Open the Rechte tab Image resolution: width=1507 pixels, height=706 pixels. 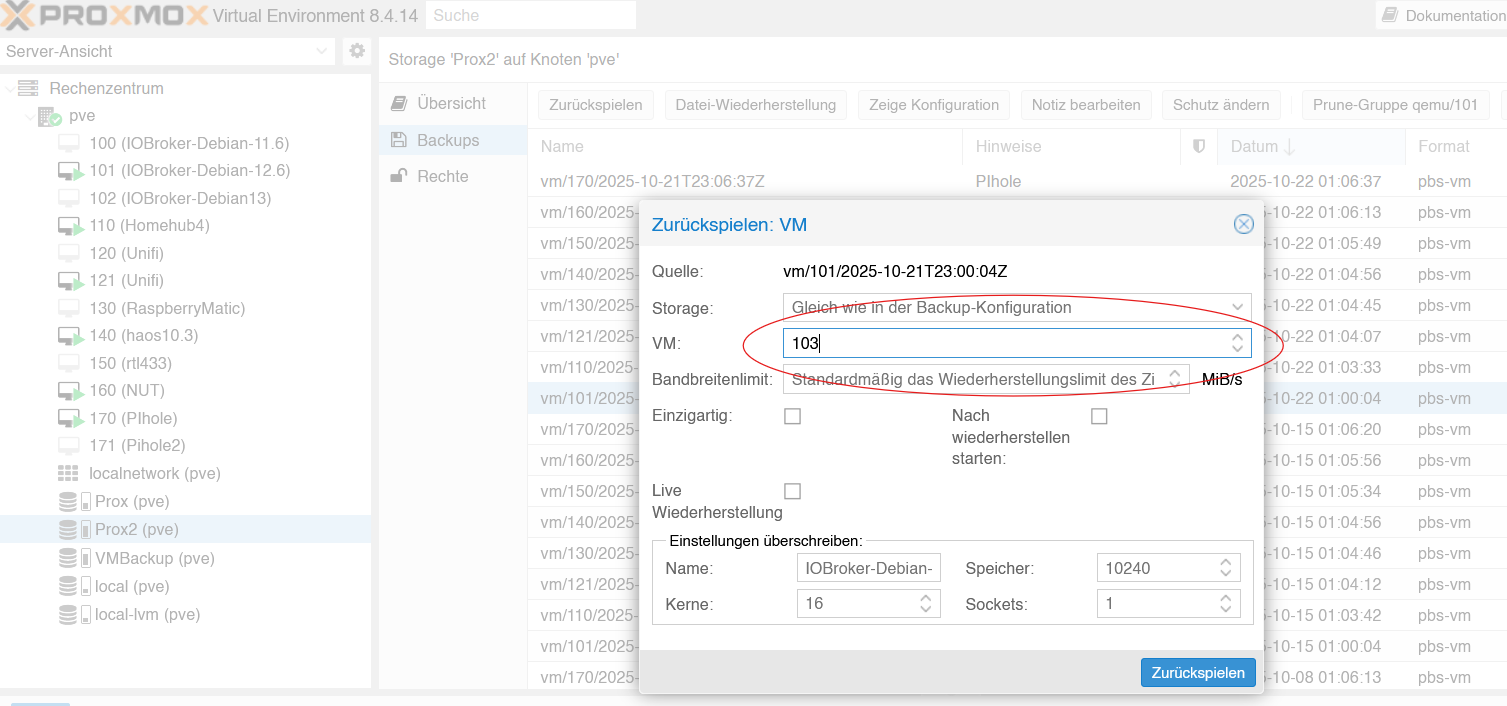point(452,176)
